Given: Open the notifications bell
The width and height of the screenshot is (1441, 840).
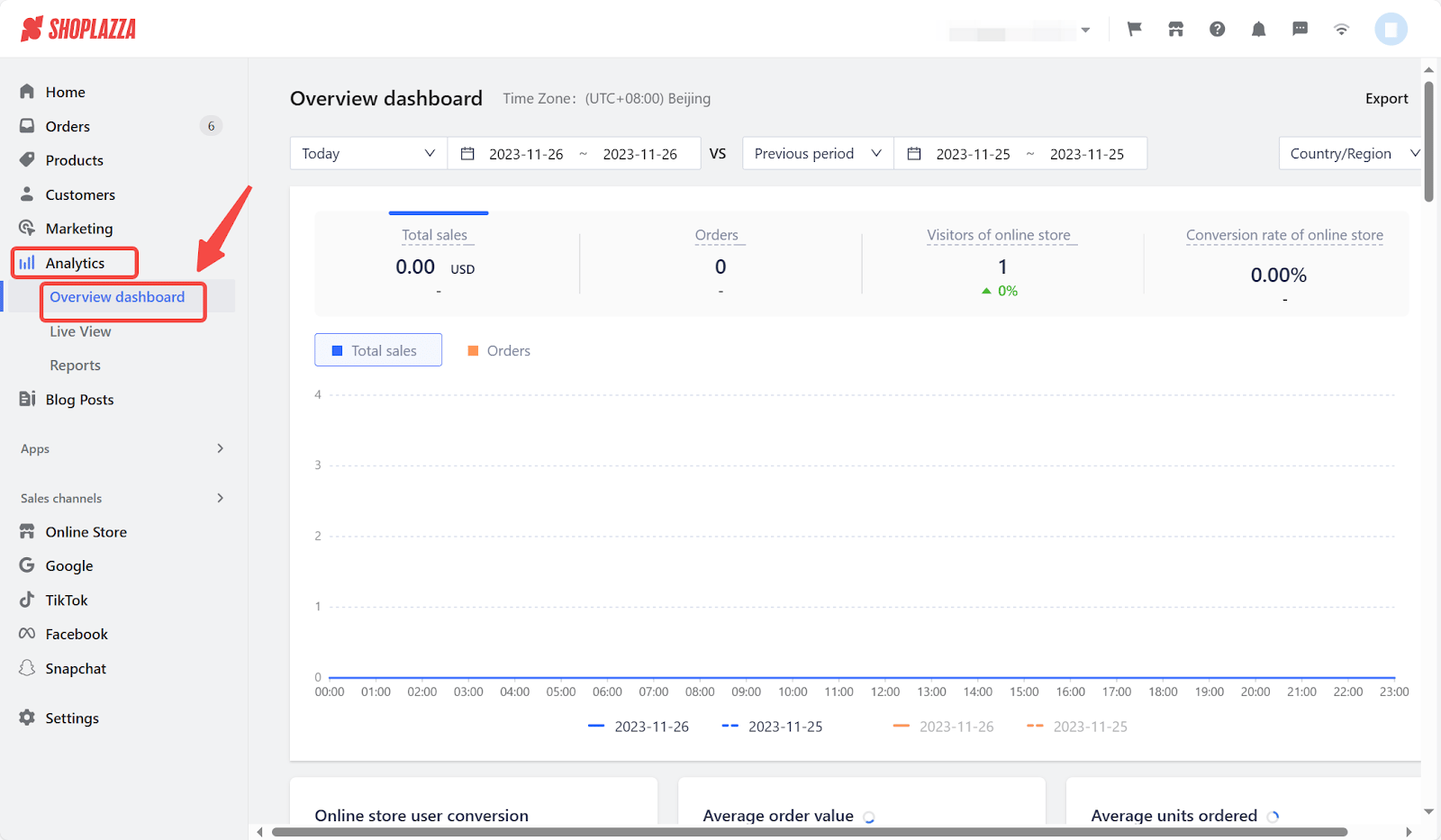Looking at the screenshot, I should (1259, 29).
